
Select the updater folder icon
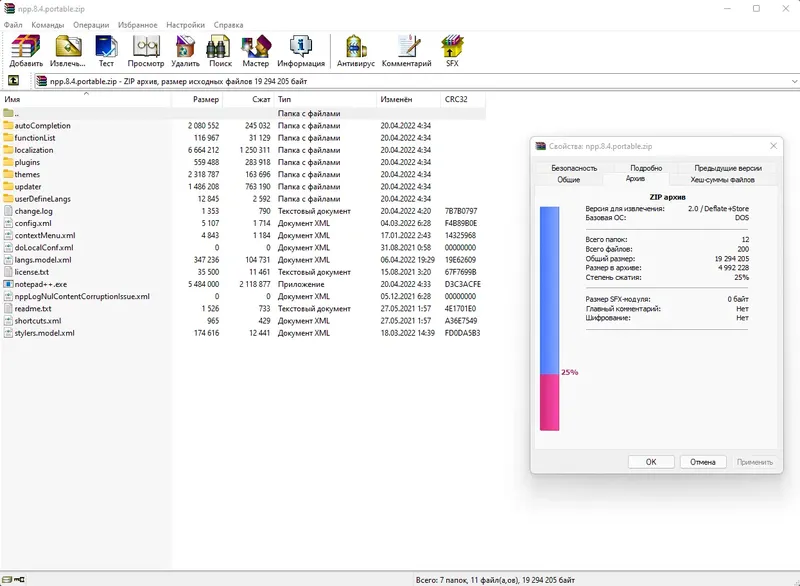[8, 187]
